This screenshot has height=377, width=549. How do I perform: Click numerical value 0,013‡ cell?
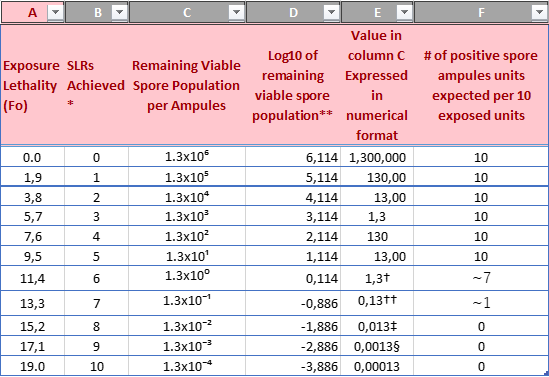(377, 327)
